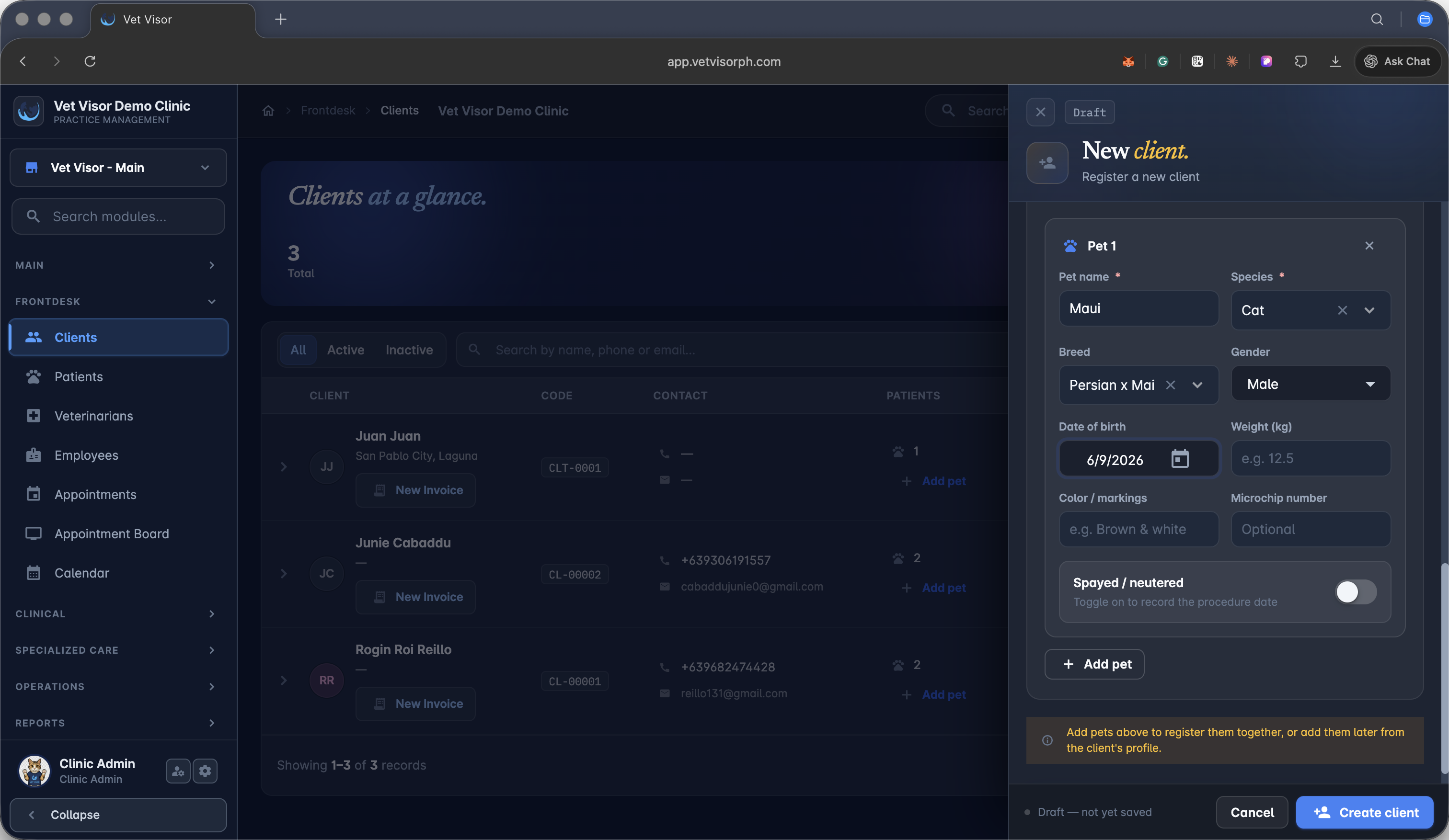The height and width of the screenshot is (840, 1449).
Task: Click the Color / markings field
Action: point(1138,529)
